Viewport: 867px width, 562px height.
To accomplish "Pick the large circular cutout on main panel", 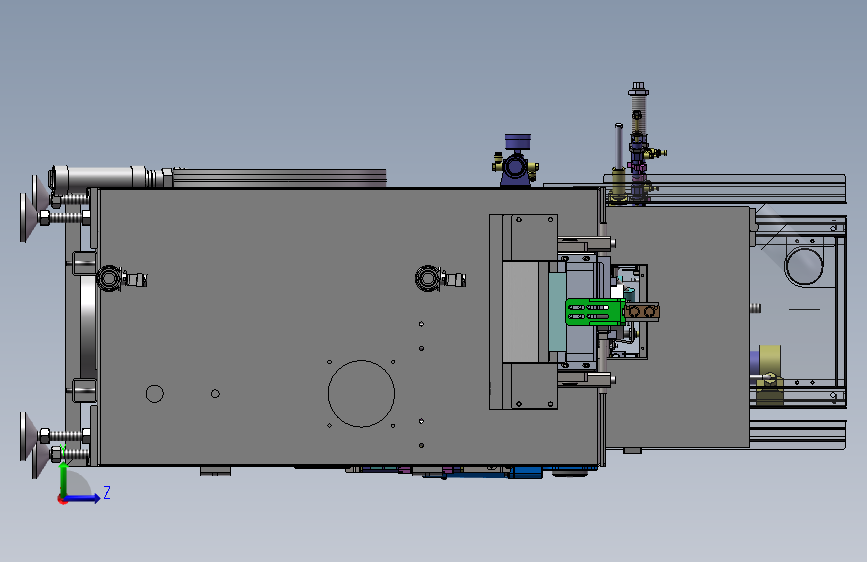I will [361, 394].
